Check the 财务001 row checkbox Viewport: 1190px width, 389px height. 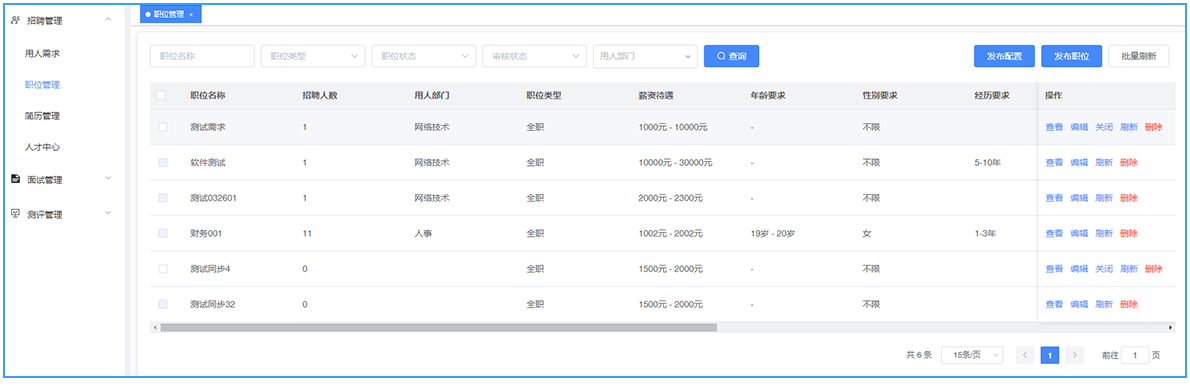point(163,234)
